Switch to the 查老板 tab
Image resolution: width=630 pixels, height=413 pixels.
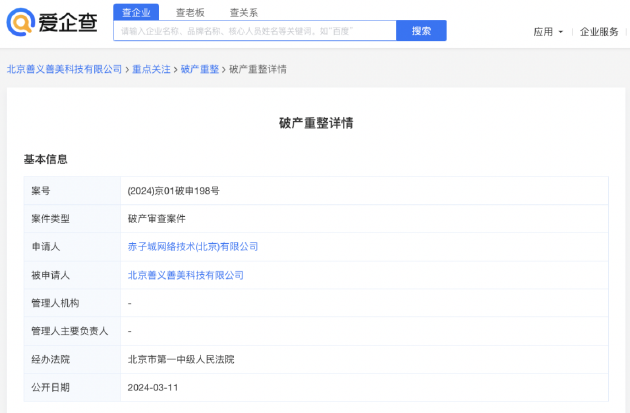point(190,13)
